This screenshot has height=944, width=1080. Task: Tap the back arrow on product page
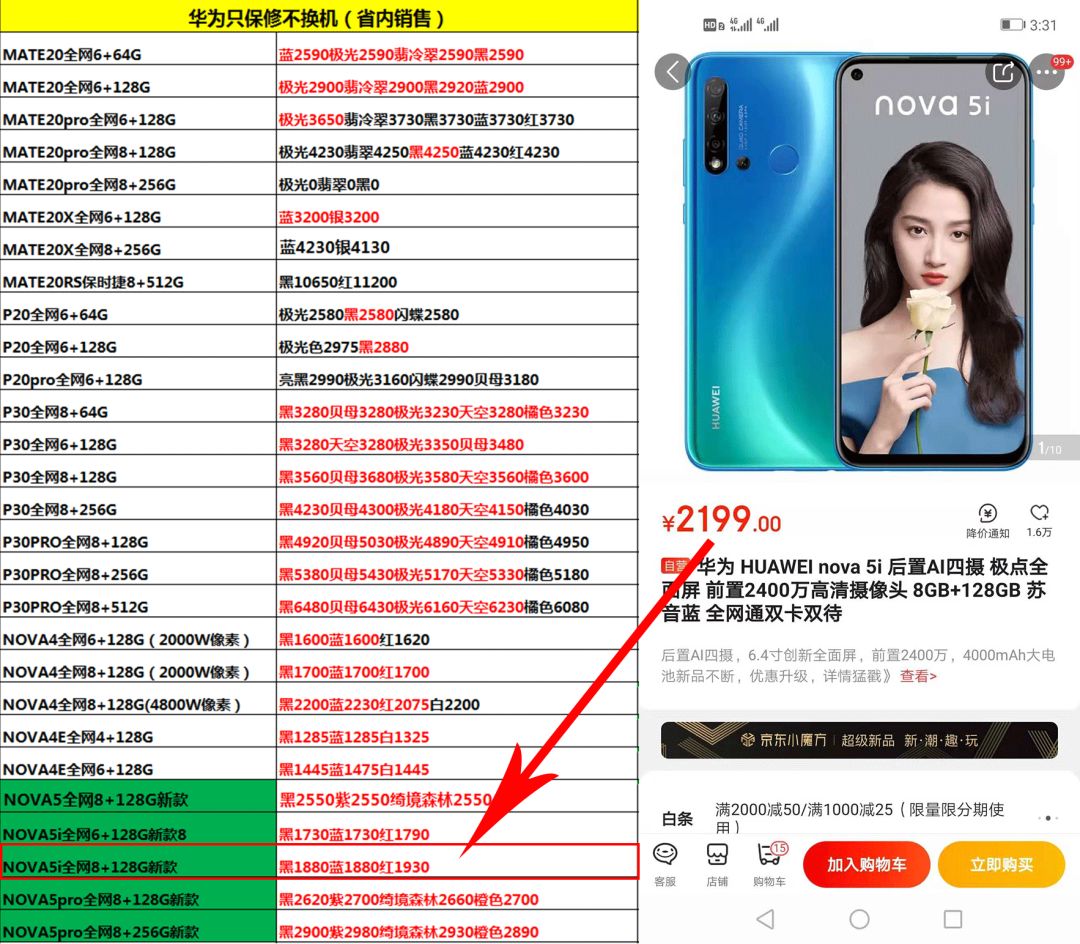[x=673, y=72]
